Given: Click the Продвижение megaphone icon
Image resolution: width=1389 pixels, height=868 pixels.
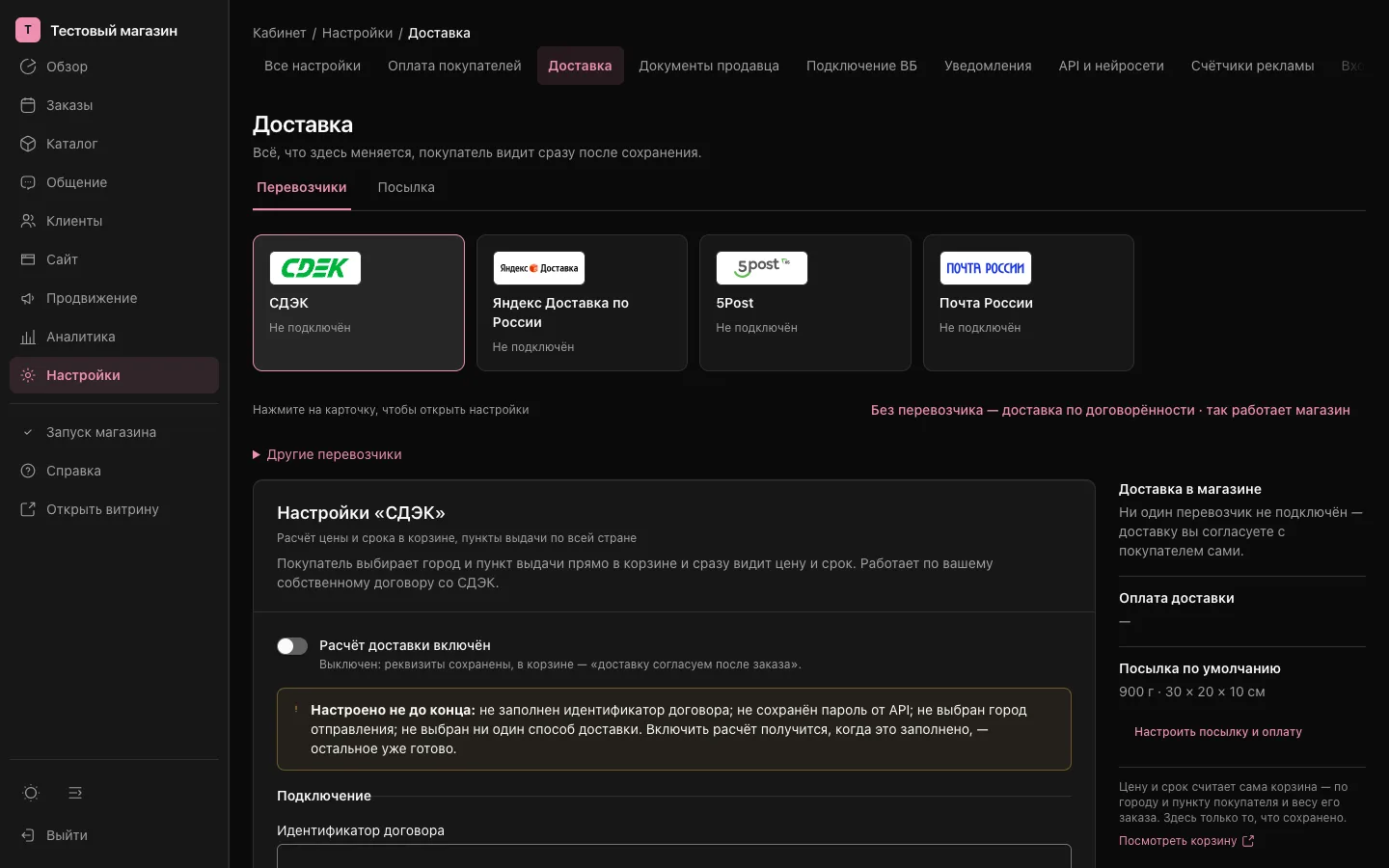Looking at the screenshot, I should pyautogui.click(x=28, y=298).
